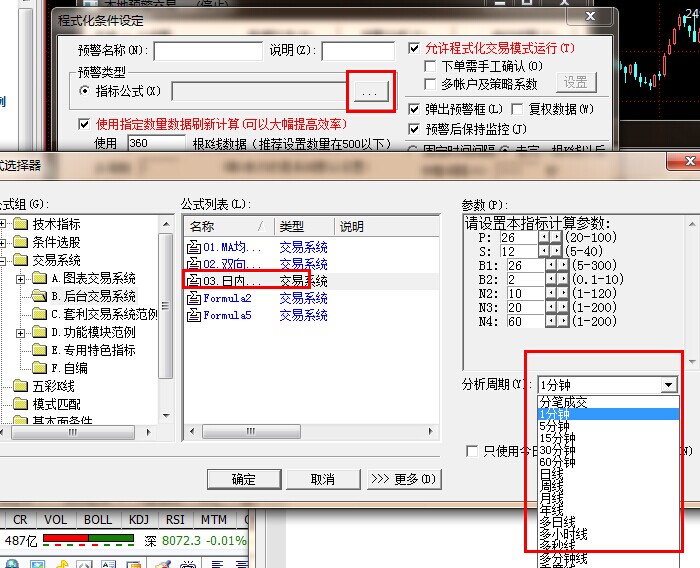Choose 周线 period option
This screenshot has width=700, height=568.
point(608,485)
